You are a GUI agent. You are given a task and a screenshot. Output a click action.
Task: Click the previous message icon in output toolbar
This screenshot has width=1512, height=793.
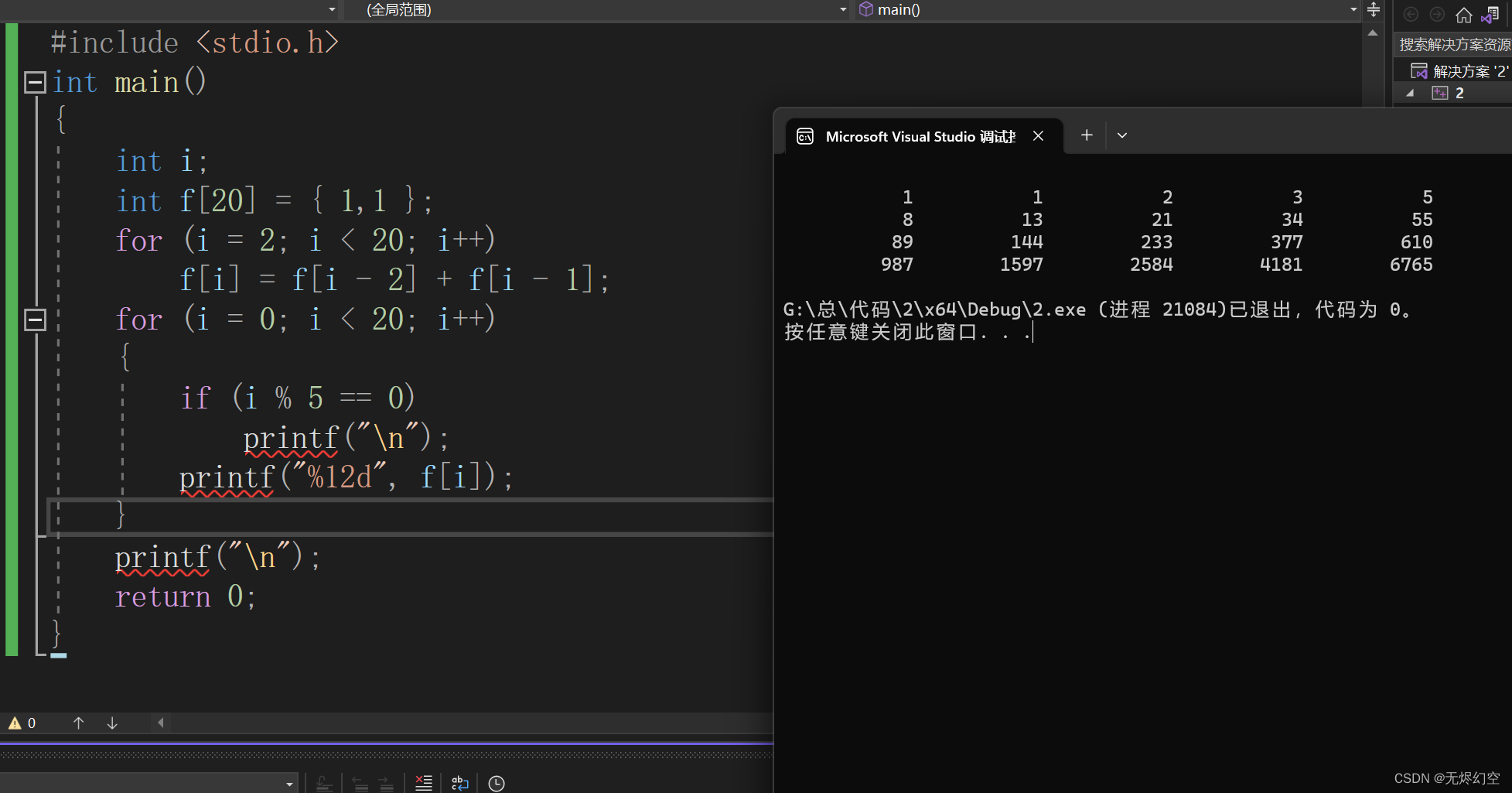tap(360, 784)
